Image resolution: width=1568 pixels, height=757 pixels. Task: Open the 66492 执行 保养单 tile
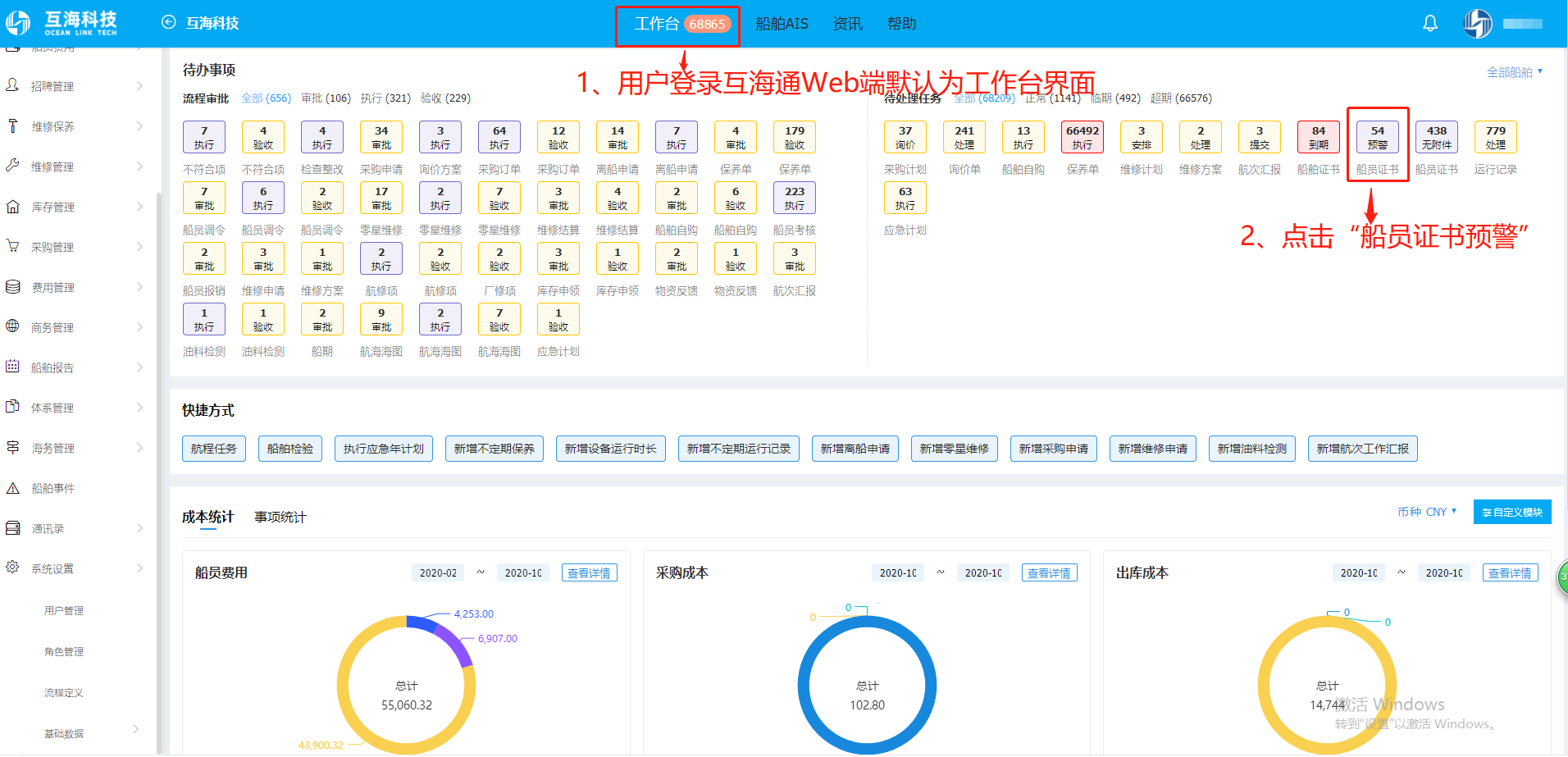point(1083,137)
